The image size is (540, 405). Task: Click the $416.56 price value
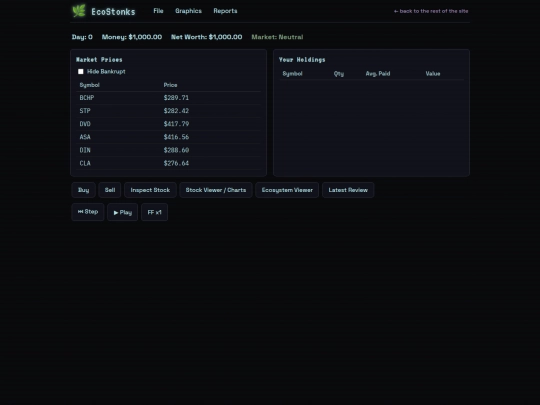pos(176,137)
